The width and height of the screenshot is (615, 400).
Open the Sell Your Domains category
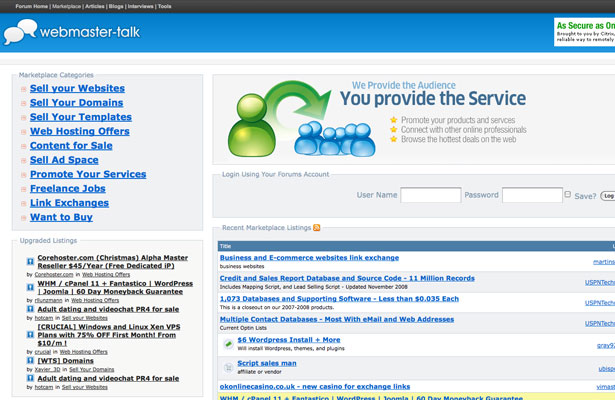[x=76, y=103]
